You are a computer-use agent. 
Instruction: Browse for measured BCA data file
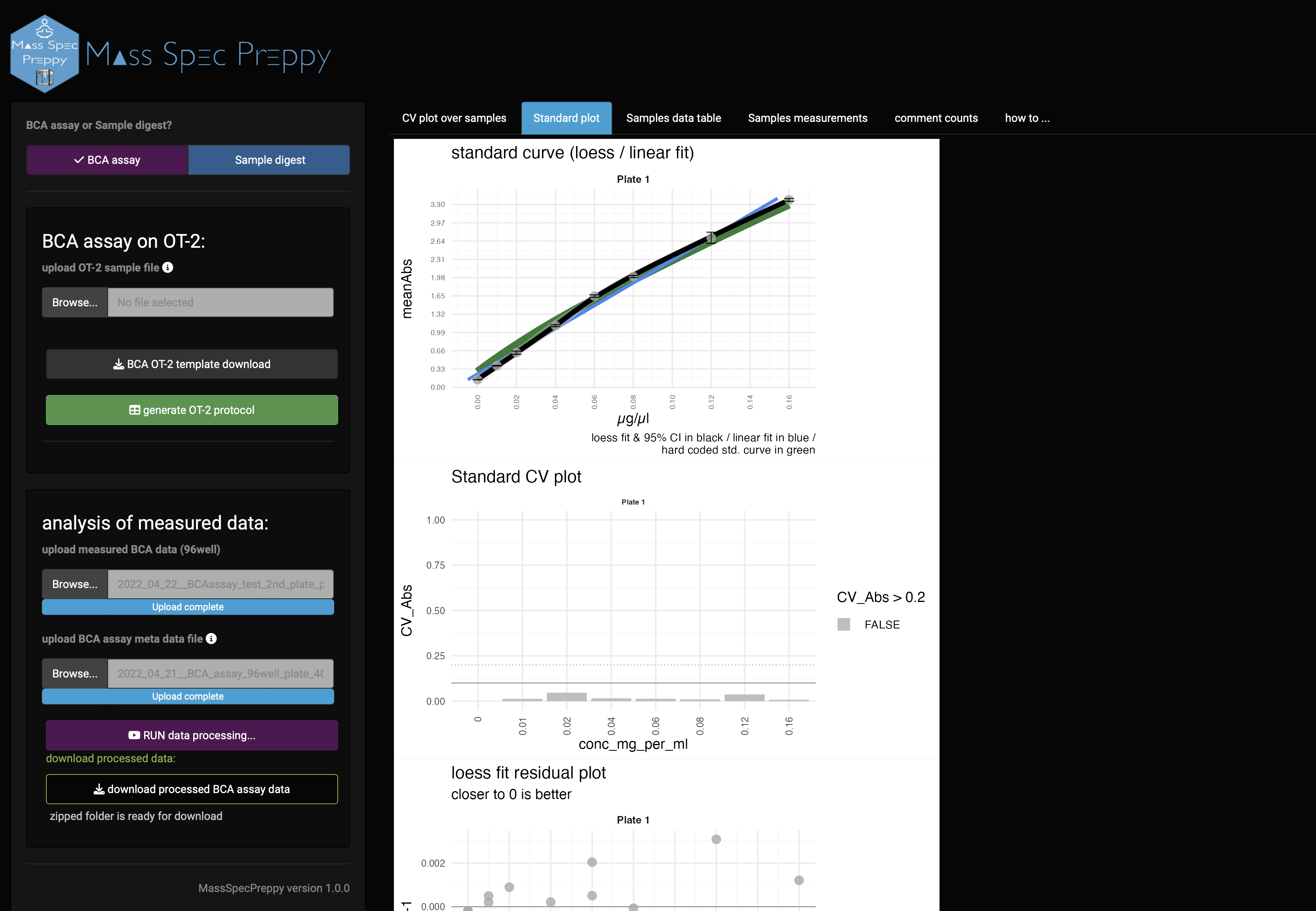click(75, 584)
